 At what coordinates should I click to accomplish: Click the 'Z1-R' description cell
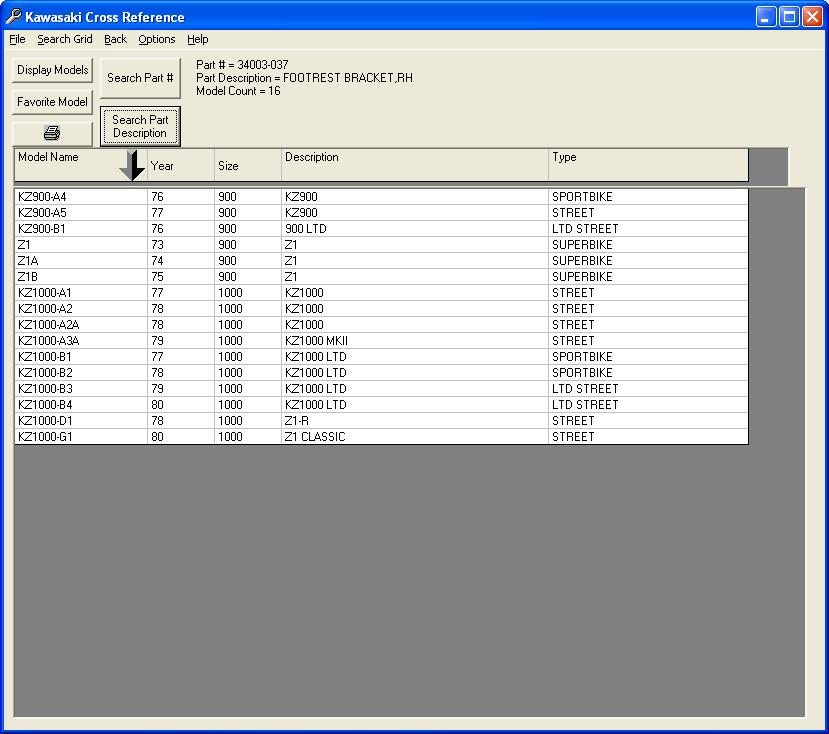coord(415,420)
